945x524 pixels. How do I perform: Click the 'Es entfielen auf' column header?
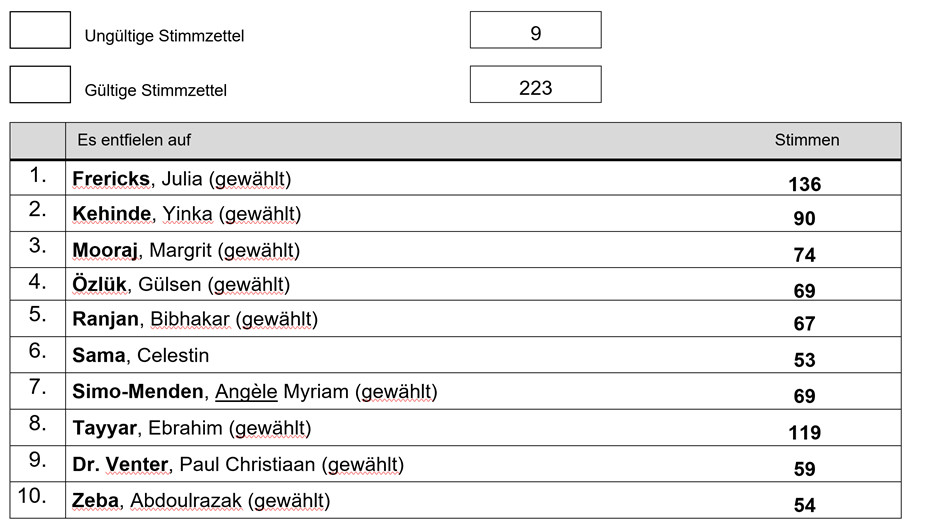pos(134,140)
